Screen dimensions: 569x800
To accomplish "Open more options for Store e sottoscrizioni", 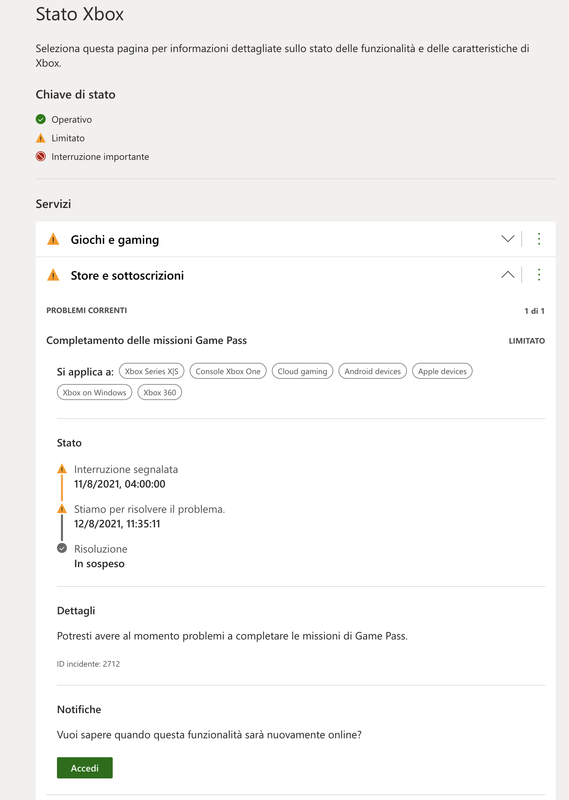I will [539, 274].
